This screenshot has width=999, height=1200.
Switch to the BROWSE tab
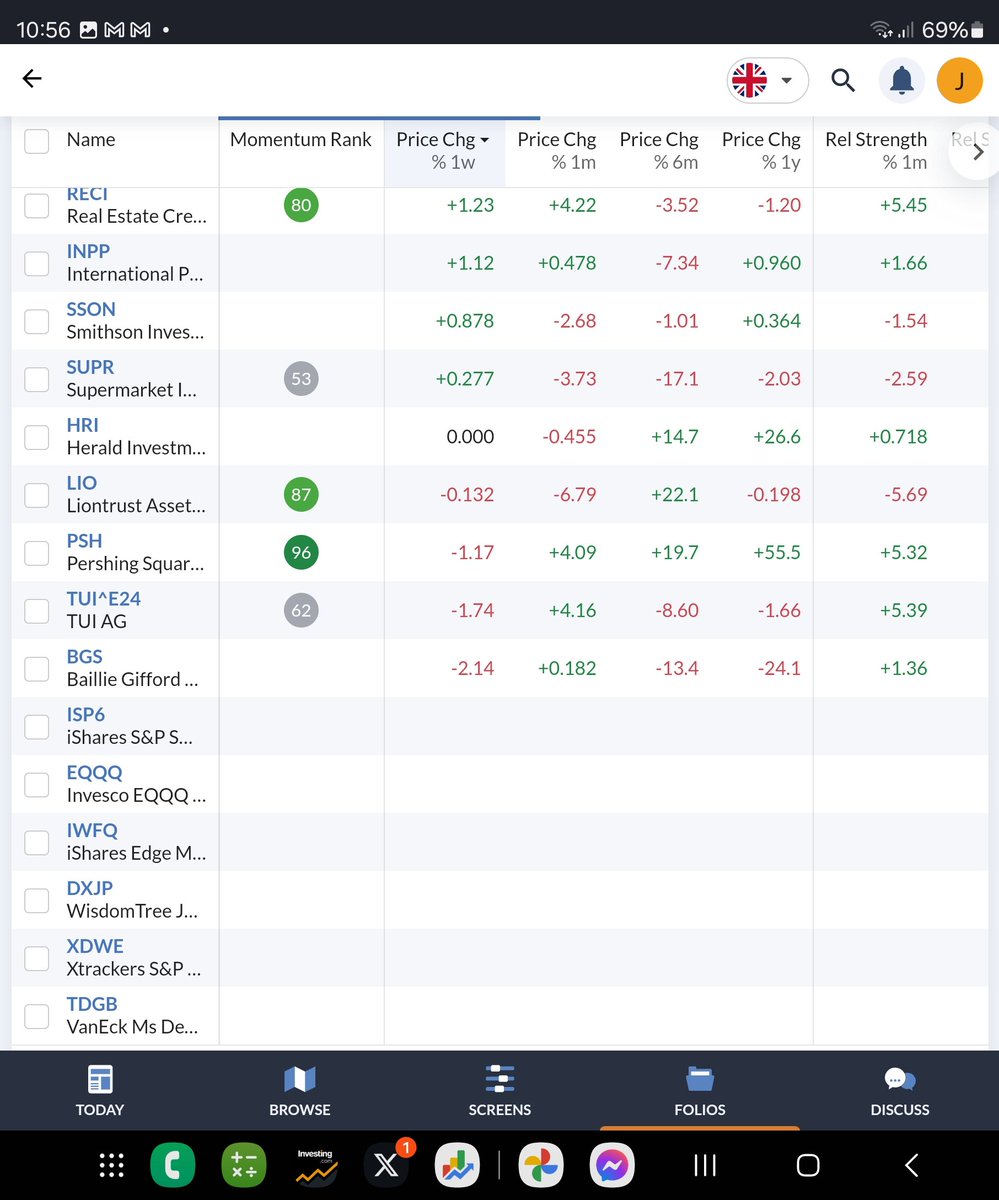pyautogui.click(x=300, y=1091)
